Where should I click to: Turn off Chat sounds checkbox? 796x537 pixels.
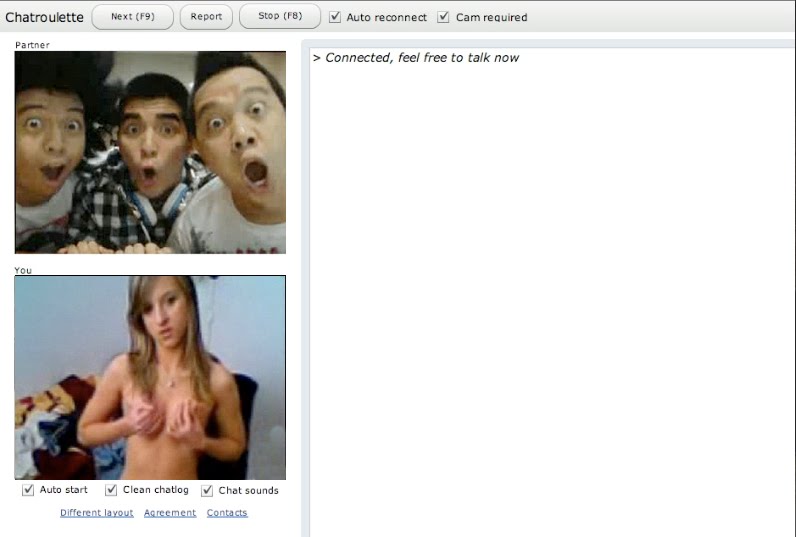(207, 490)
